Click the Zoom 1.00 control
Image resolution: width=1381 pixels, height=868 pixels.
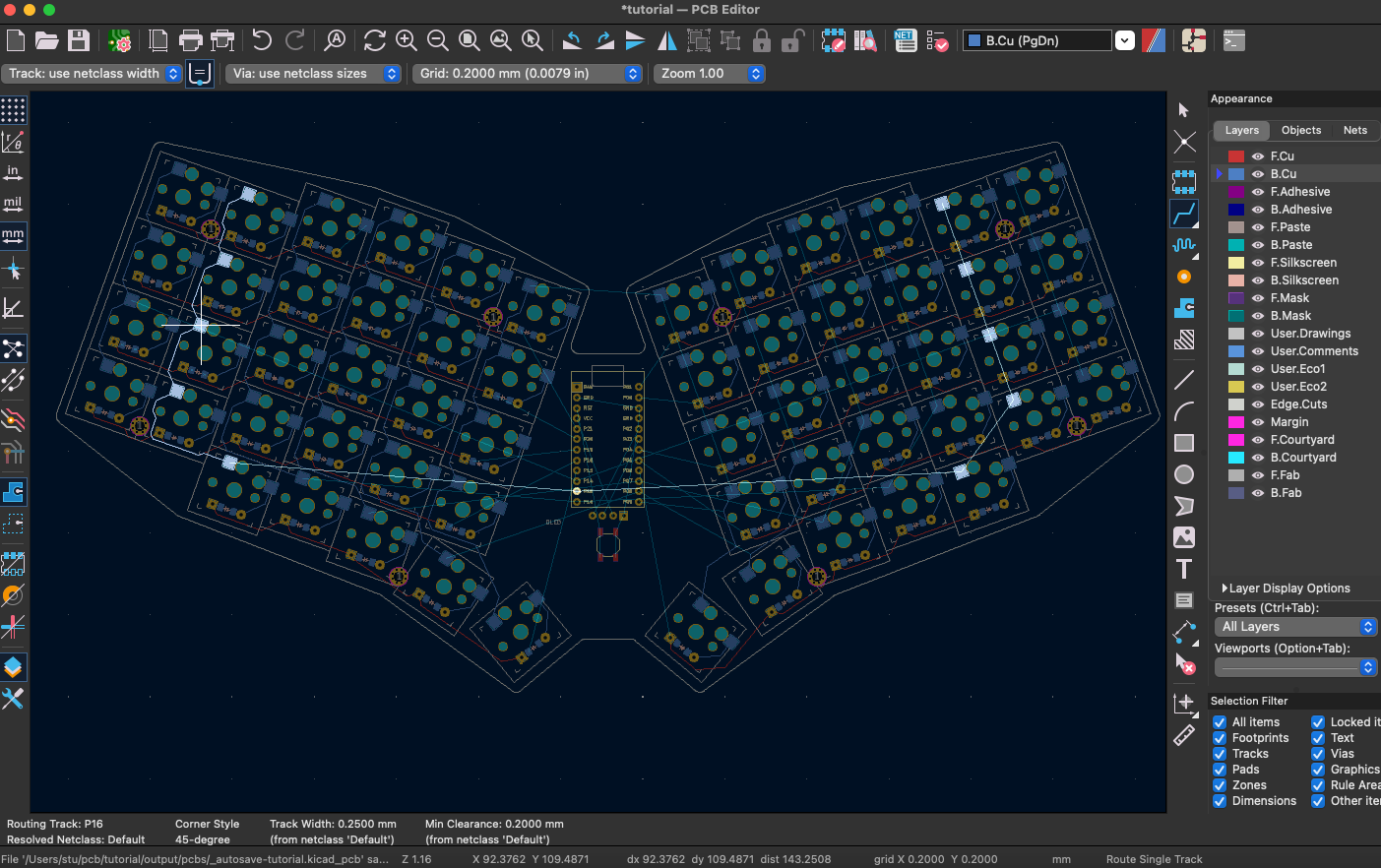[711, 73]
